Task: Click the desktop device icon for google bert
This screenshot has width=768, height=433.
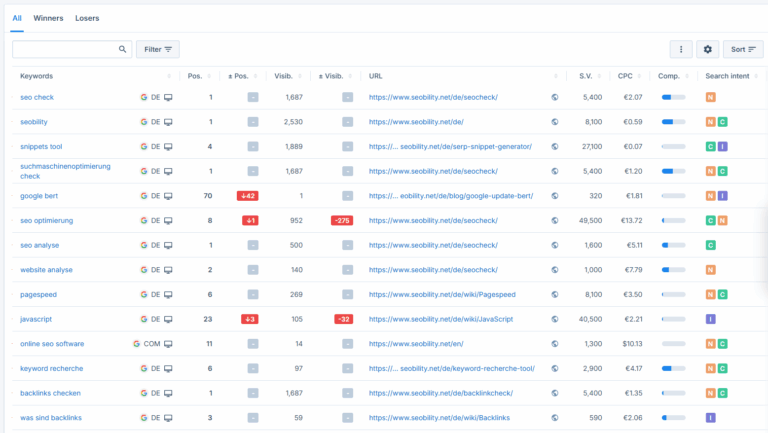Action: (x=168, y=196)
